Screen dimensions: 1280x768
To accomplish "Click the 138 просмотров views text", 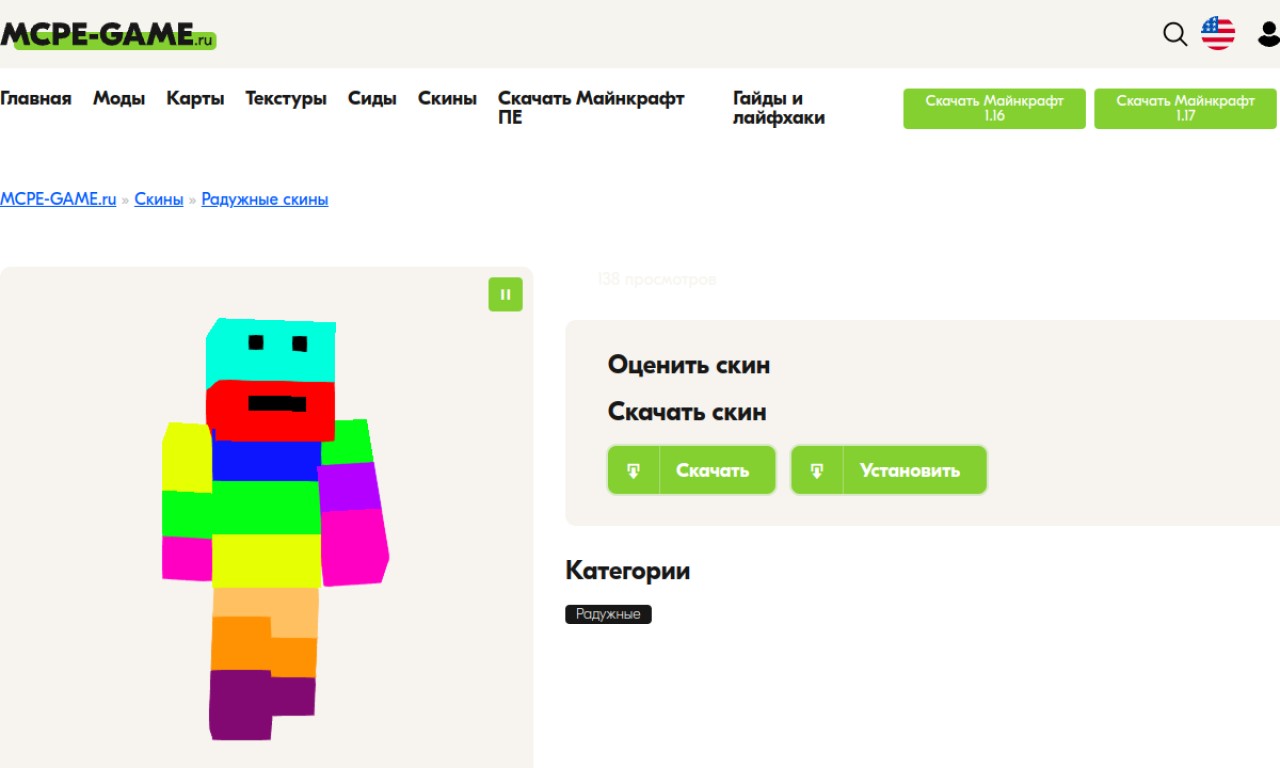I will [x=656, y=280].
